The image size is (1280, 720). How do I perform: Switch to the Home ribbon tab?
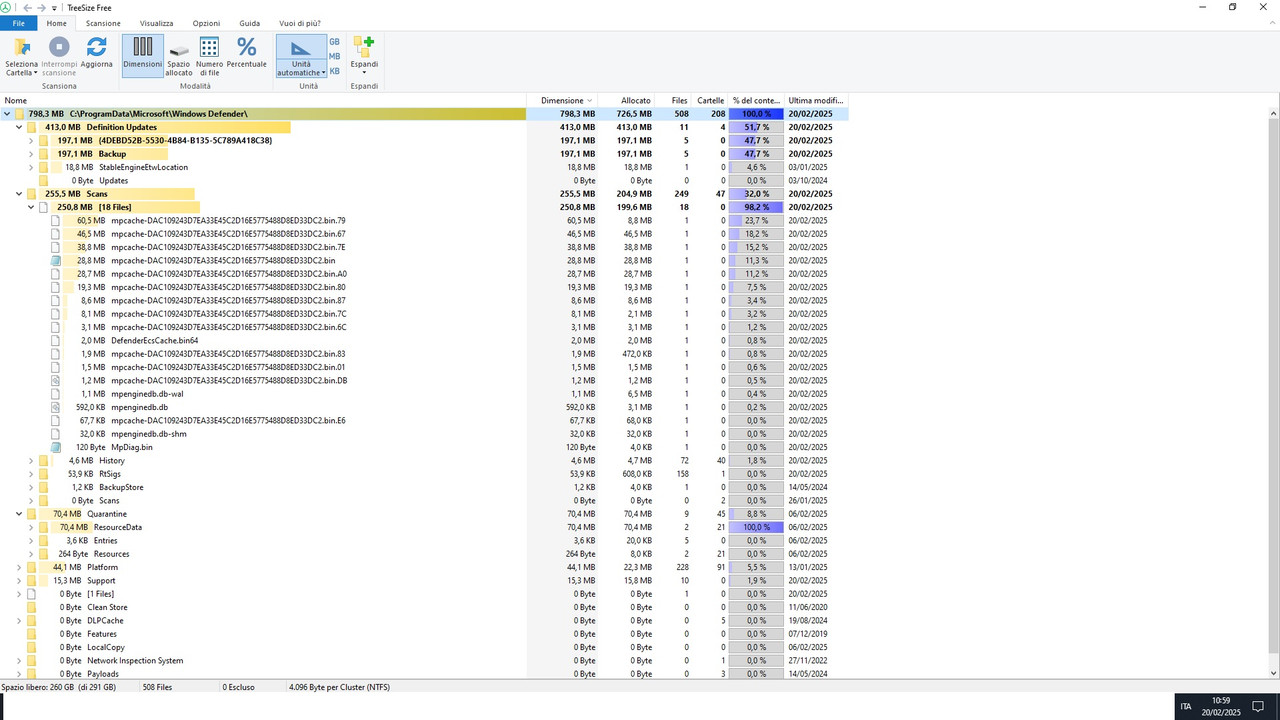click(x=57, y=23)
